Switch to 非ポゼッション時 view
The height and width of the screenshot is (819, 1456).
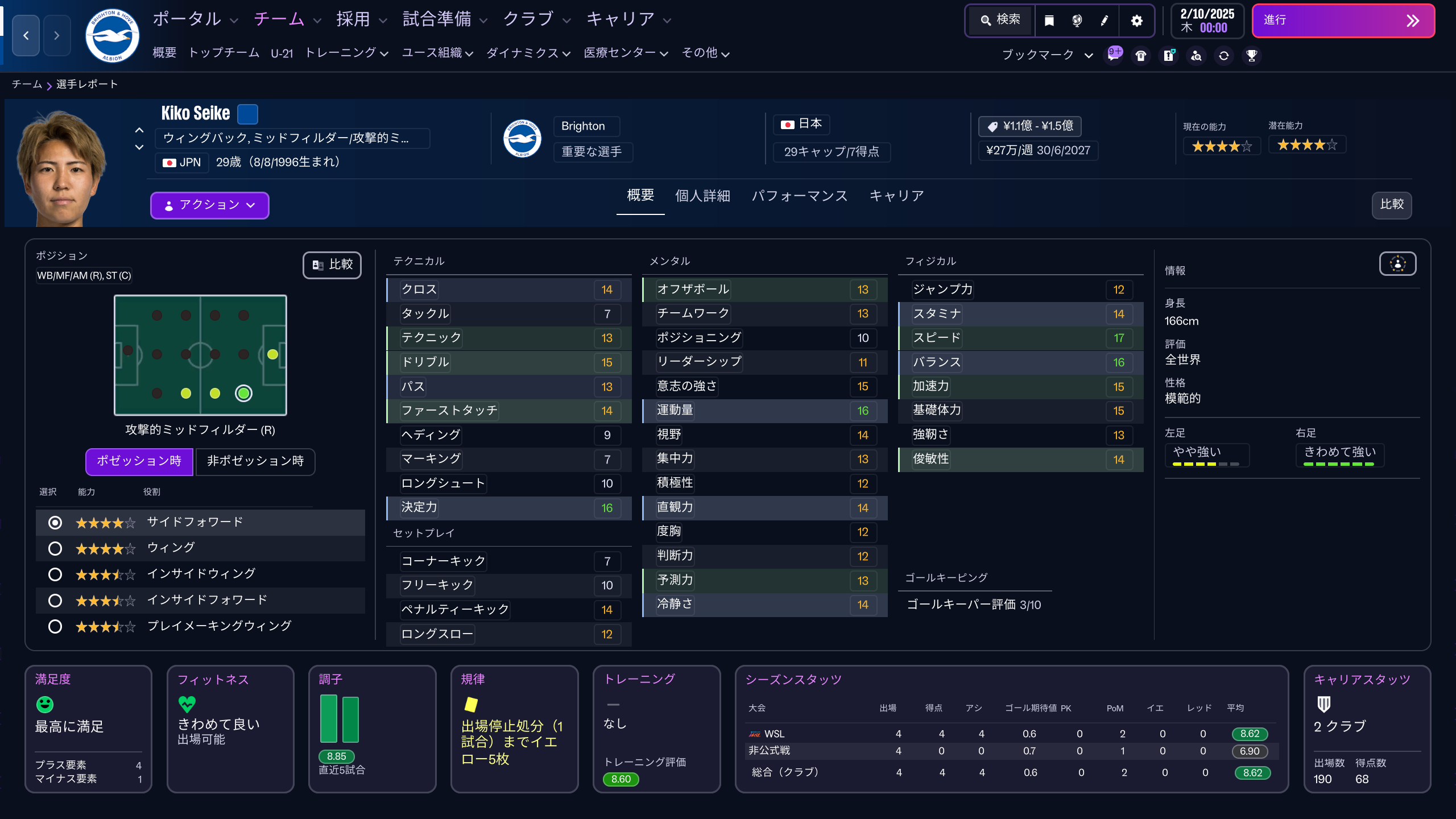pos(255,462)
